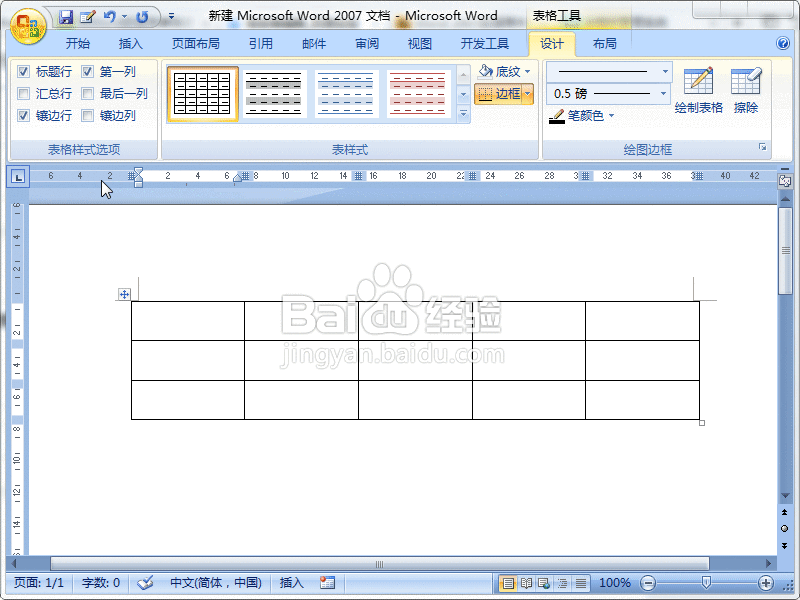Viewport: 800px width, 600px height.
Task: Uncheck the 第一列 checkbox
Action: [x=88, y=71]
